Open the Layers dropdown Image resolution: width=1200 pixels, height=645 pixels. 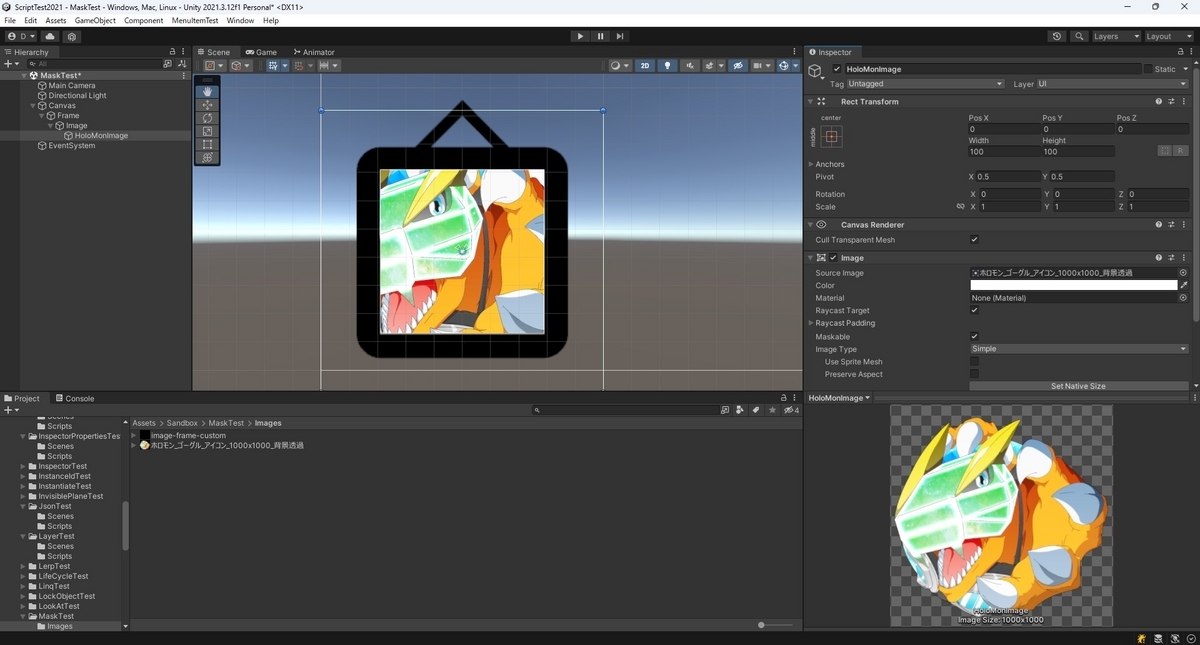[1115, 36]
